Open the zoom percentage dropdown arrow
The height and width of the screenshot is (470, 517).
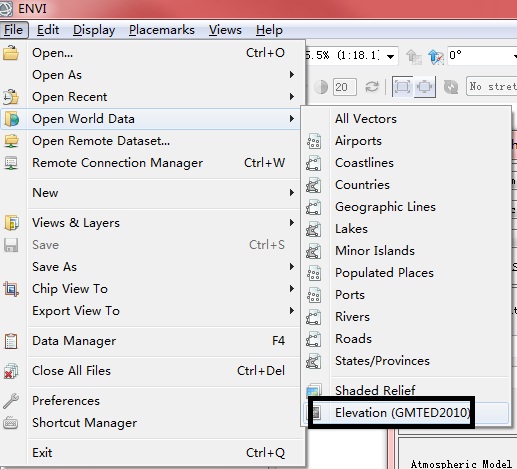coord(390,56)
